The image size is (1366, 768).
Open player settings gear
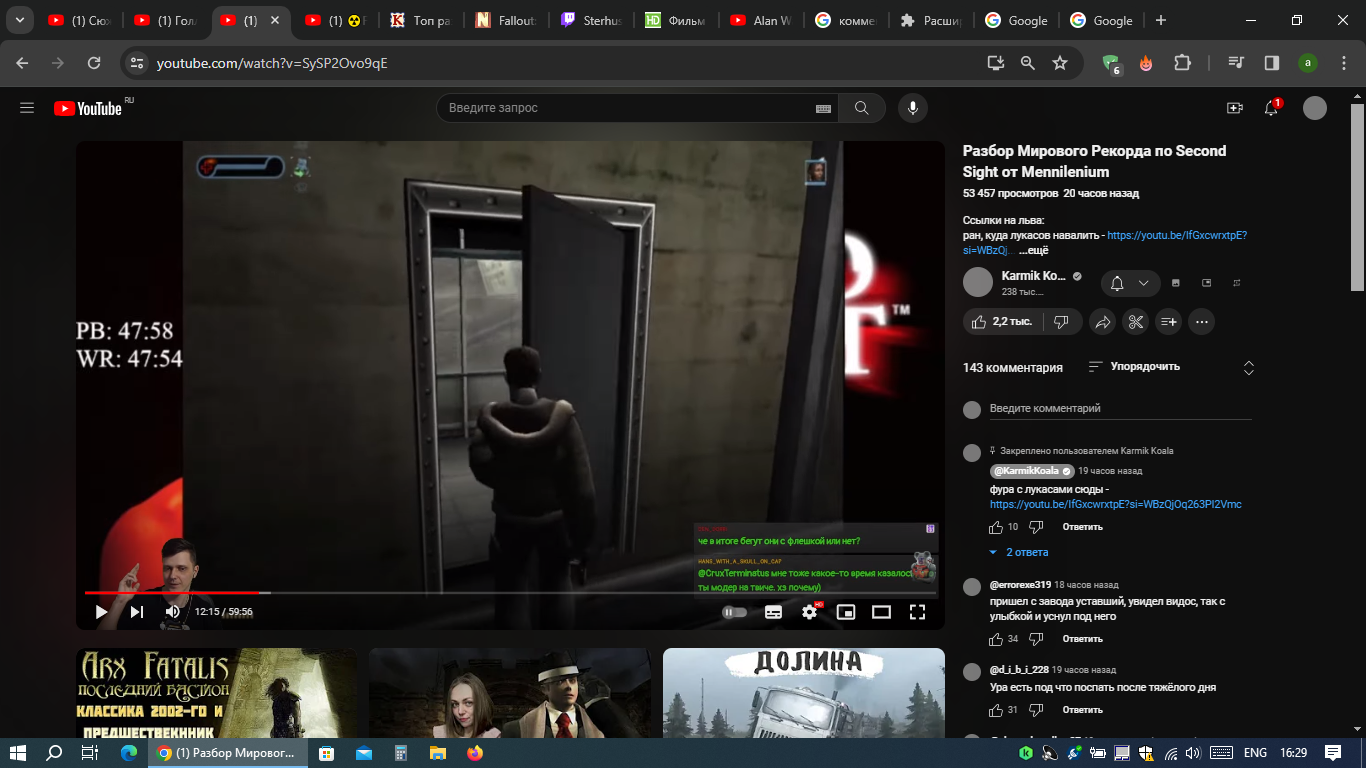pos(809,612)
